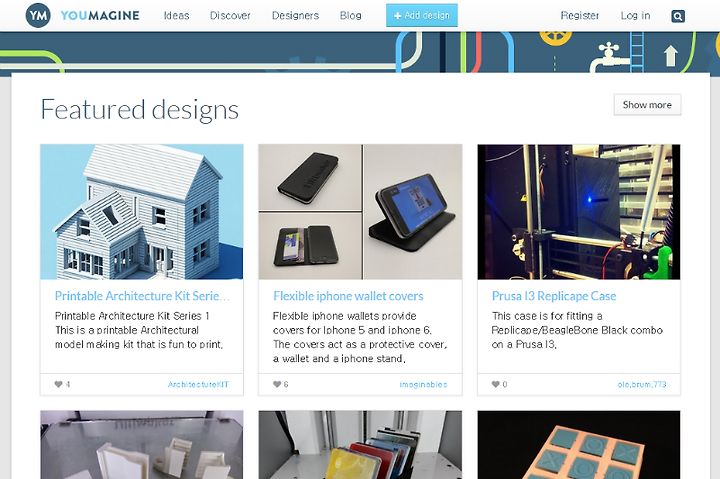Open the Designers section
Image resolution: width=720 pixels, height=479 pixels.
295,16
